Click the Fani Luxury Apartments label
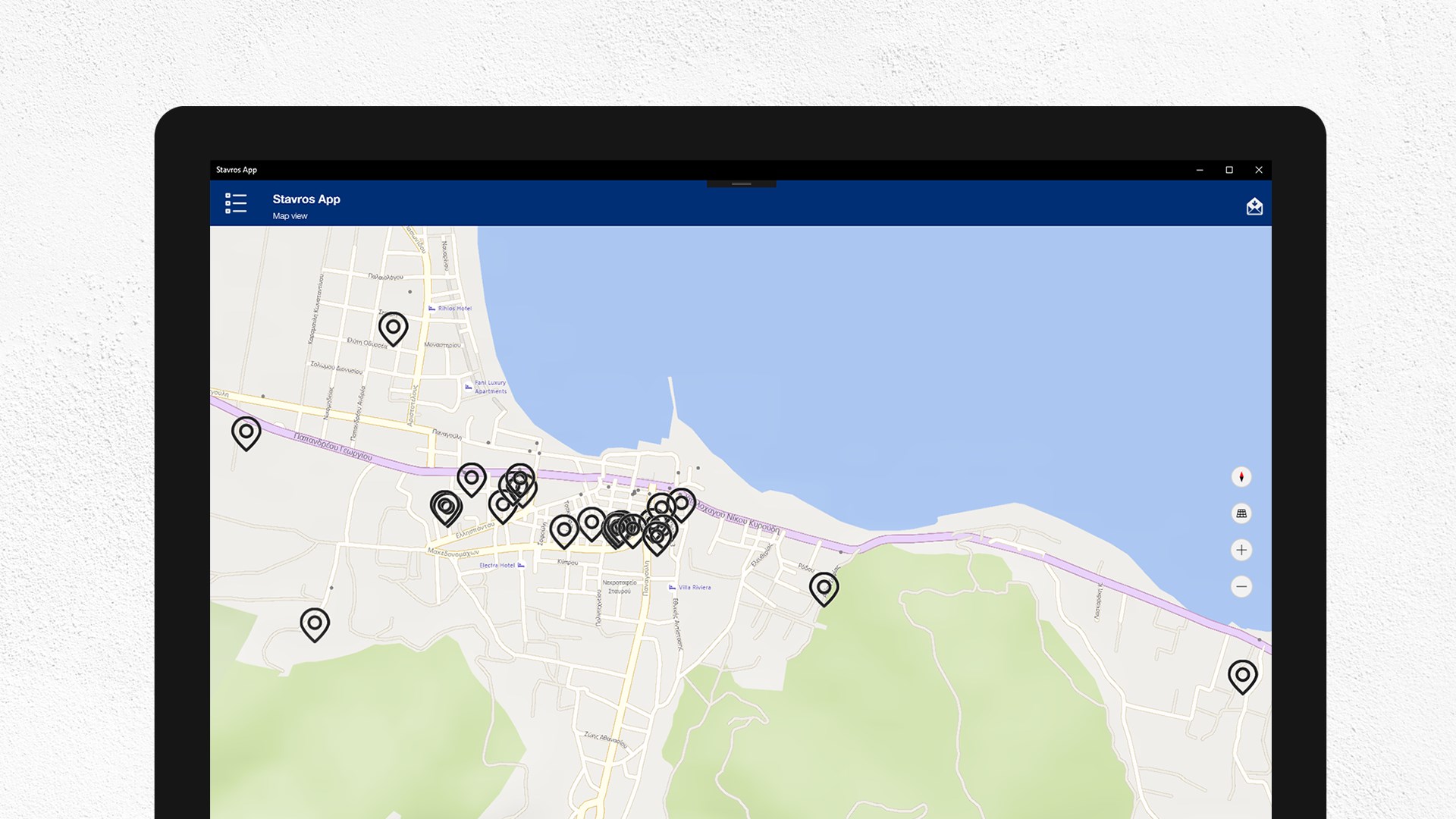This screenshot has width=1456, height=819. point(489,387)
